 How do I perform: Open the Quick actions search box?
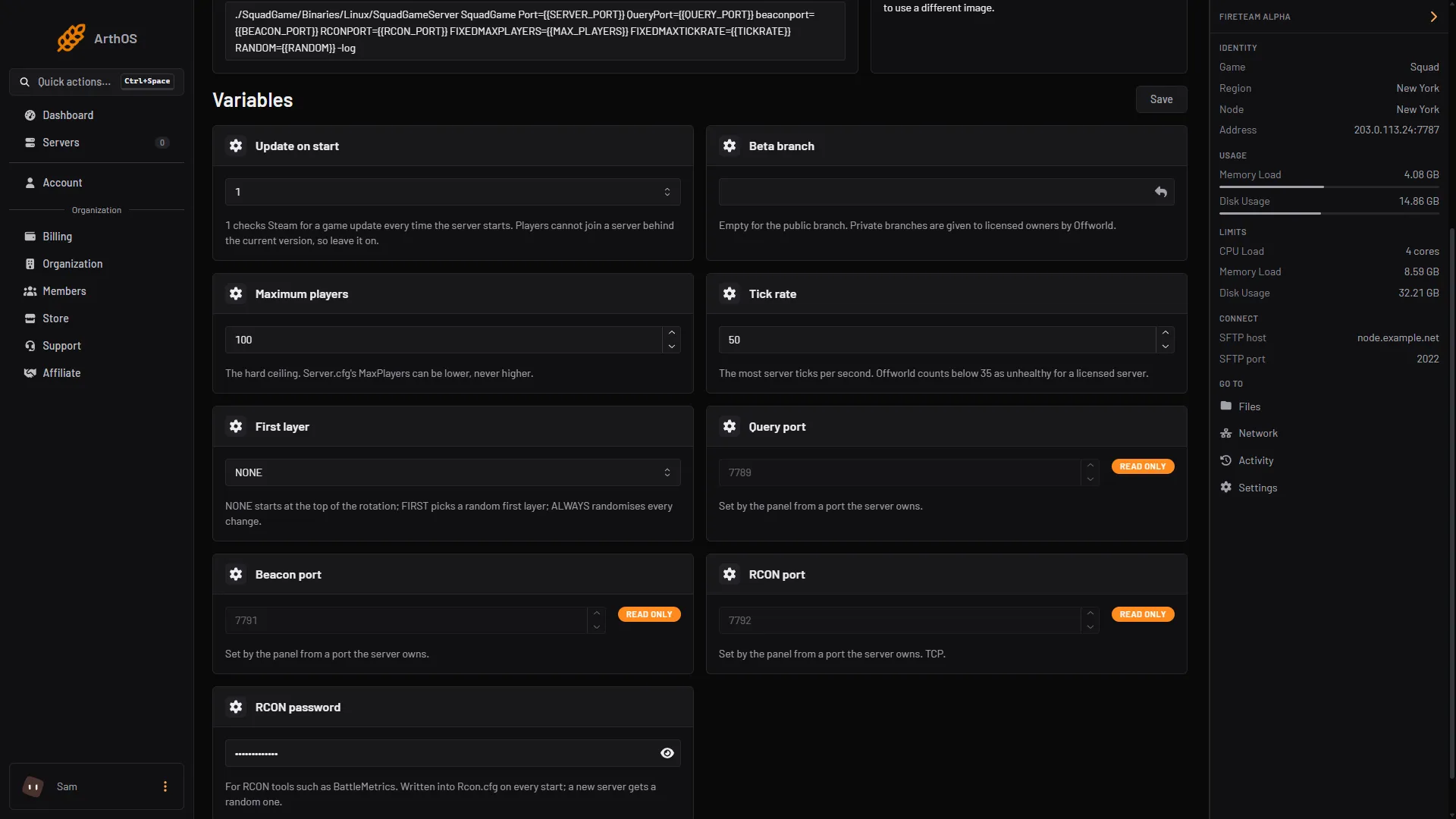(96, 82)
